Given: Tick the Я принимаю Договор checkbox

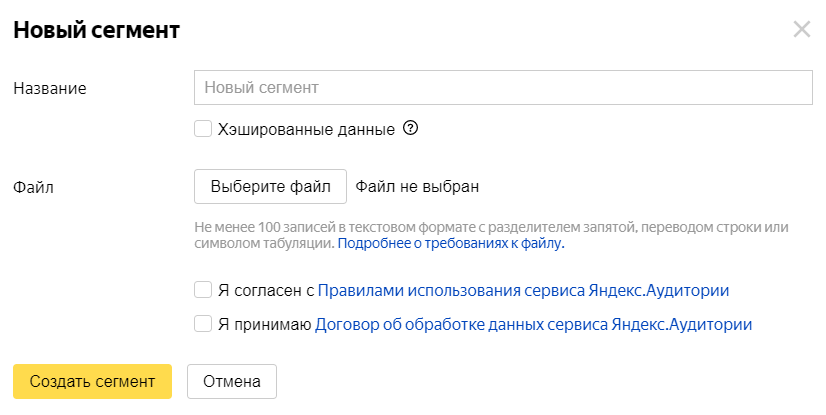Looking at the screenshot, I should coord(203,324).
